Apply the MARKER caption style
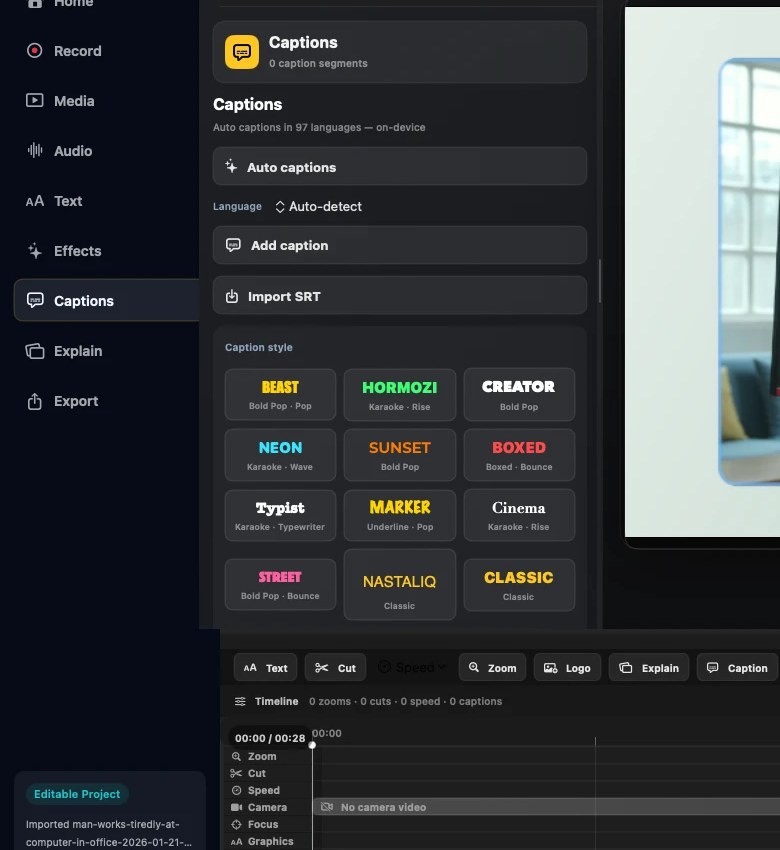Screen dimensions: 780x850 399,515
